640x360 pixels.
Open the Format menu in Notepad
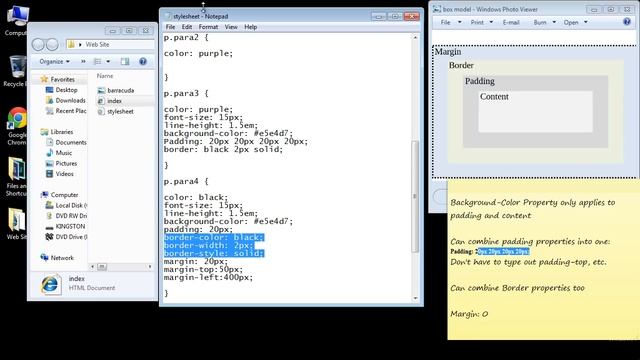point(208,27)
